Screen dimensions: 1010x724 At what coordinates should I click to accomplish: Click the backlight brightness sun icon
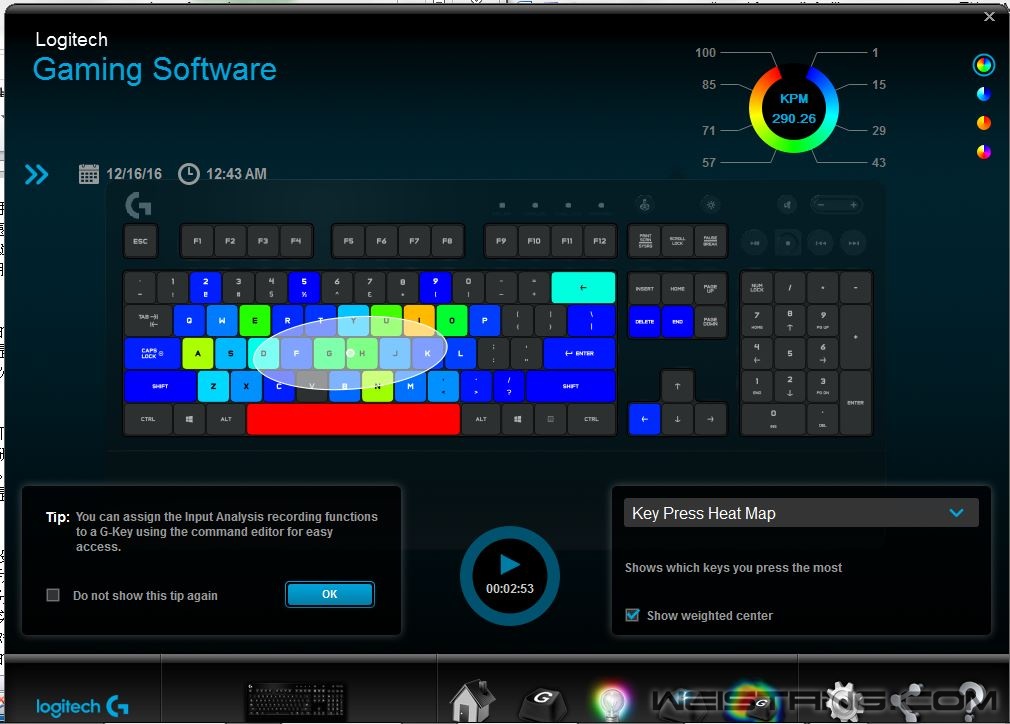point(710,205)
